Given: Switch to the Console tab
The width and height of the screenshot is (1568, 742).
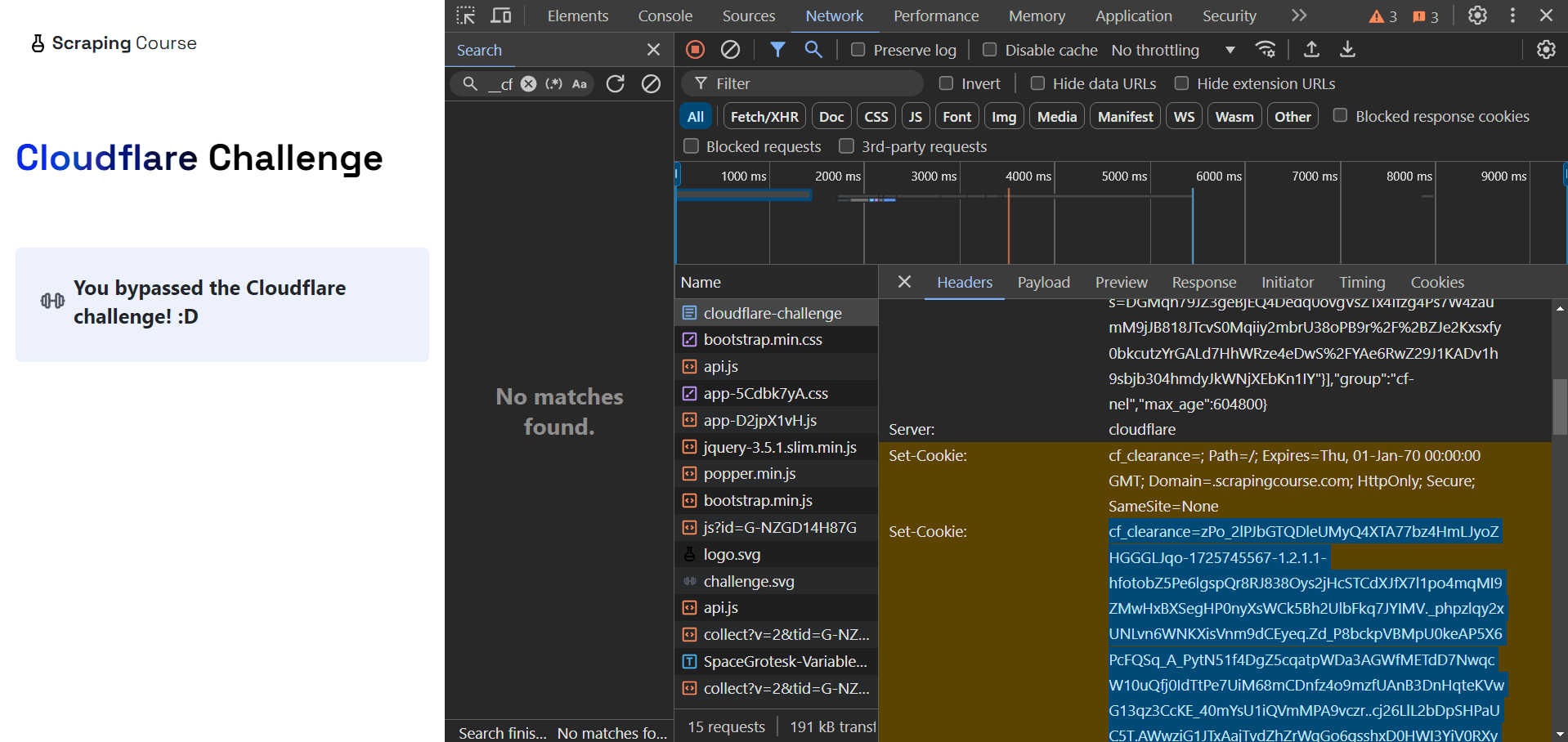Looking at the screenshot, I should [x=665, y=16].
